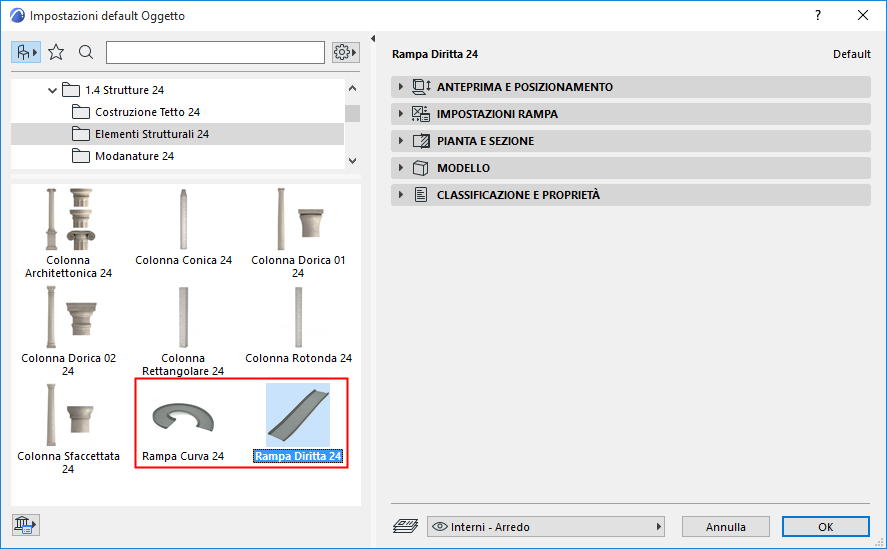The width and height of the screenshot is (887, 549).
Task: Collapse the 1.4 Strutture 24 folder
Action: (x=52, y=90)
